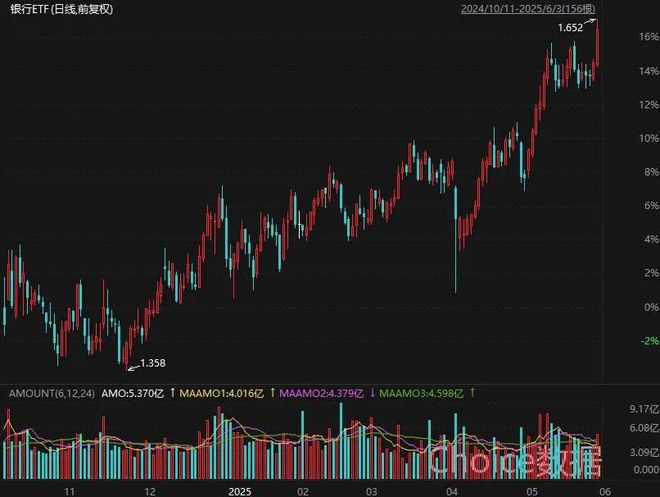660x497 pixels.
Task: Click the 1.652 high price label
Action: point(570,28)
